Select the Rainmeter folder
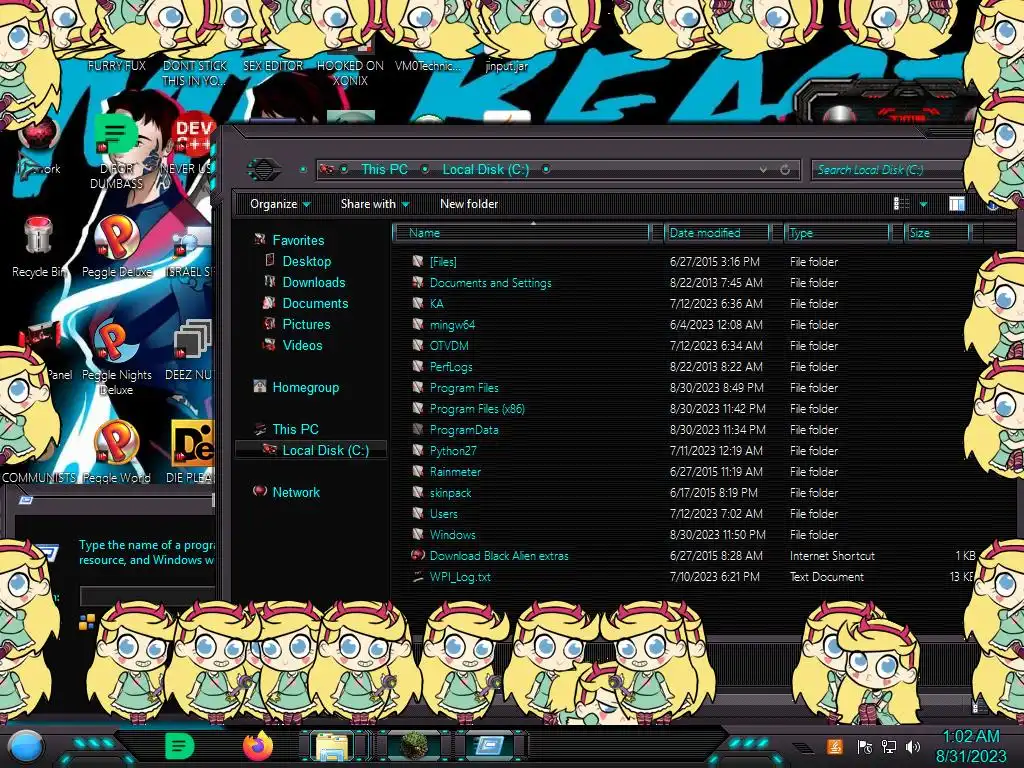Image resolution: width=1024 pixels, height=768 pixels. pyautogui.click(x=455, y=472)
